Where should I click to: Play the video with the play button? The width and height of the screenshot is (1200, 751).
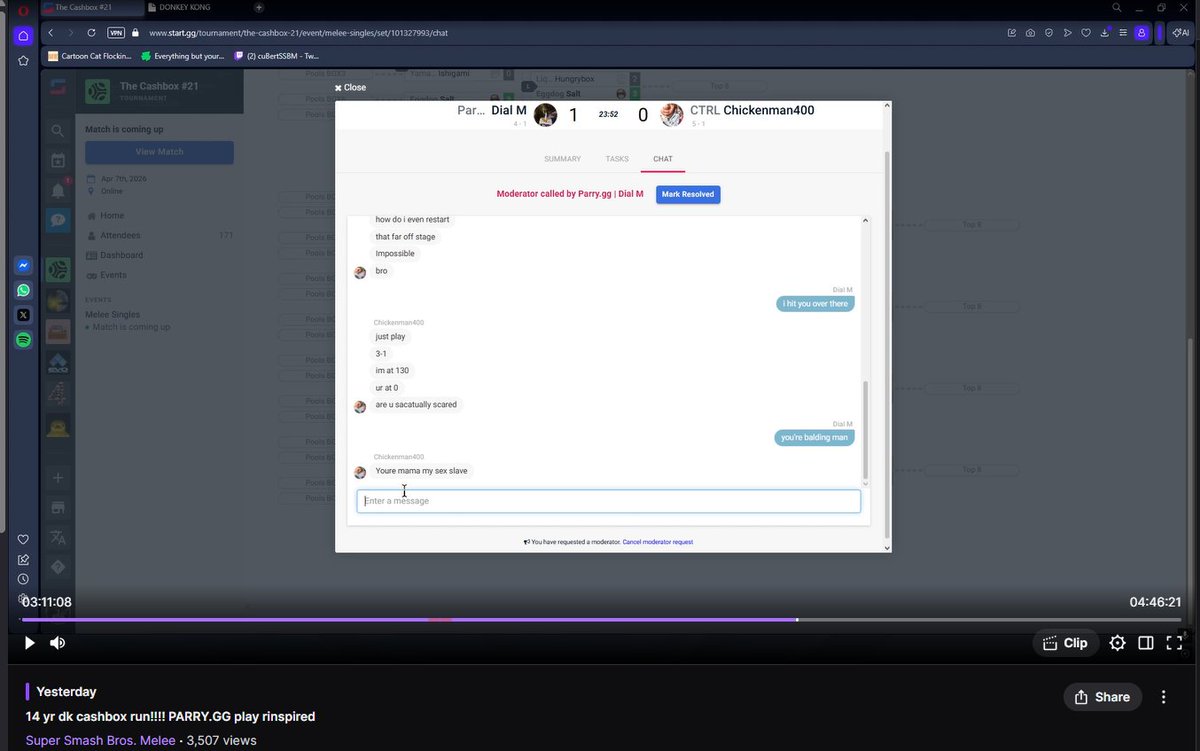(x=29, y=643)
